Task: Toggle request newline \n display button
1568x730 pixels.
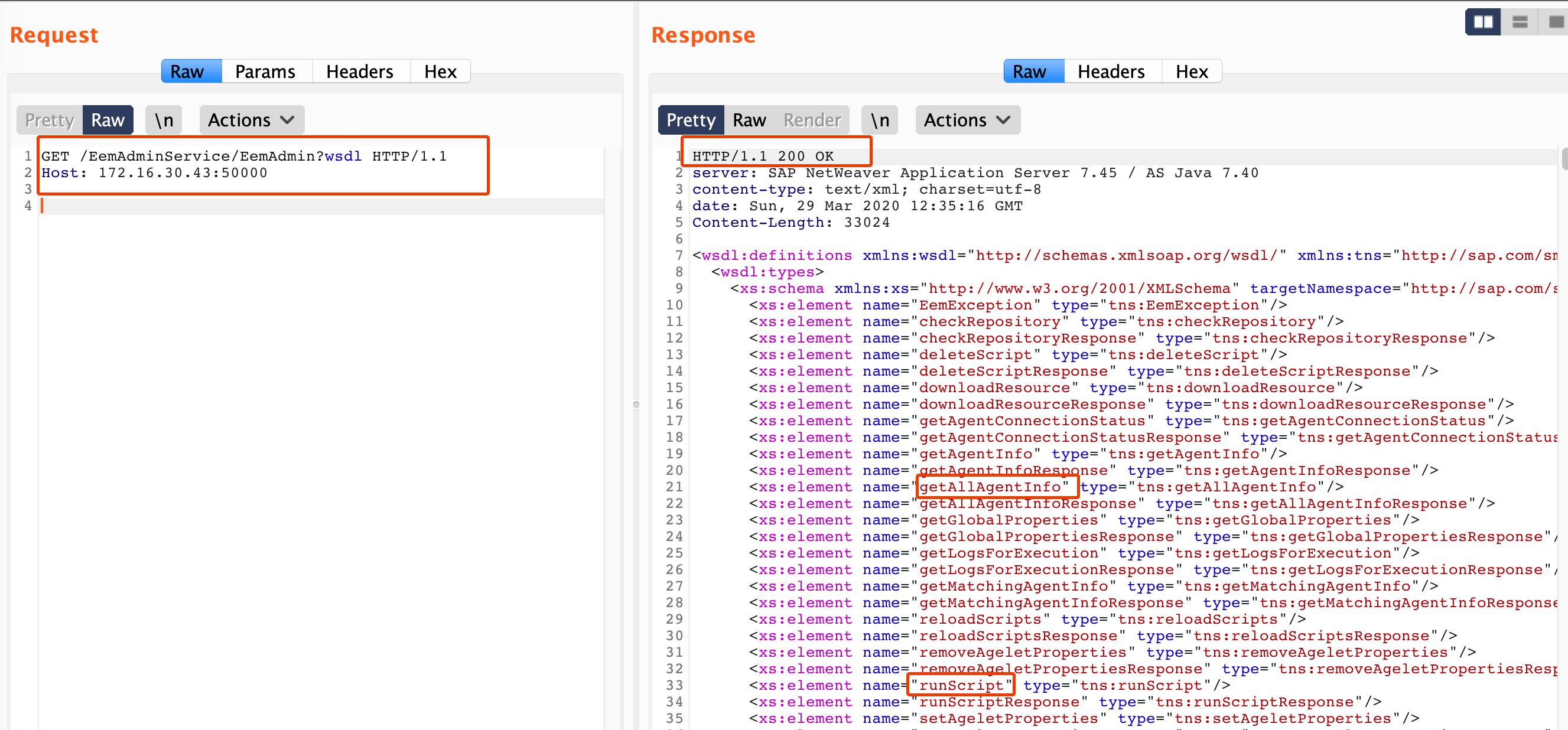Action: (164, 120)
